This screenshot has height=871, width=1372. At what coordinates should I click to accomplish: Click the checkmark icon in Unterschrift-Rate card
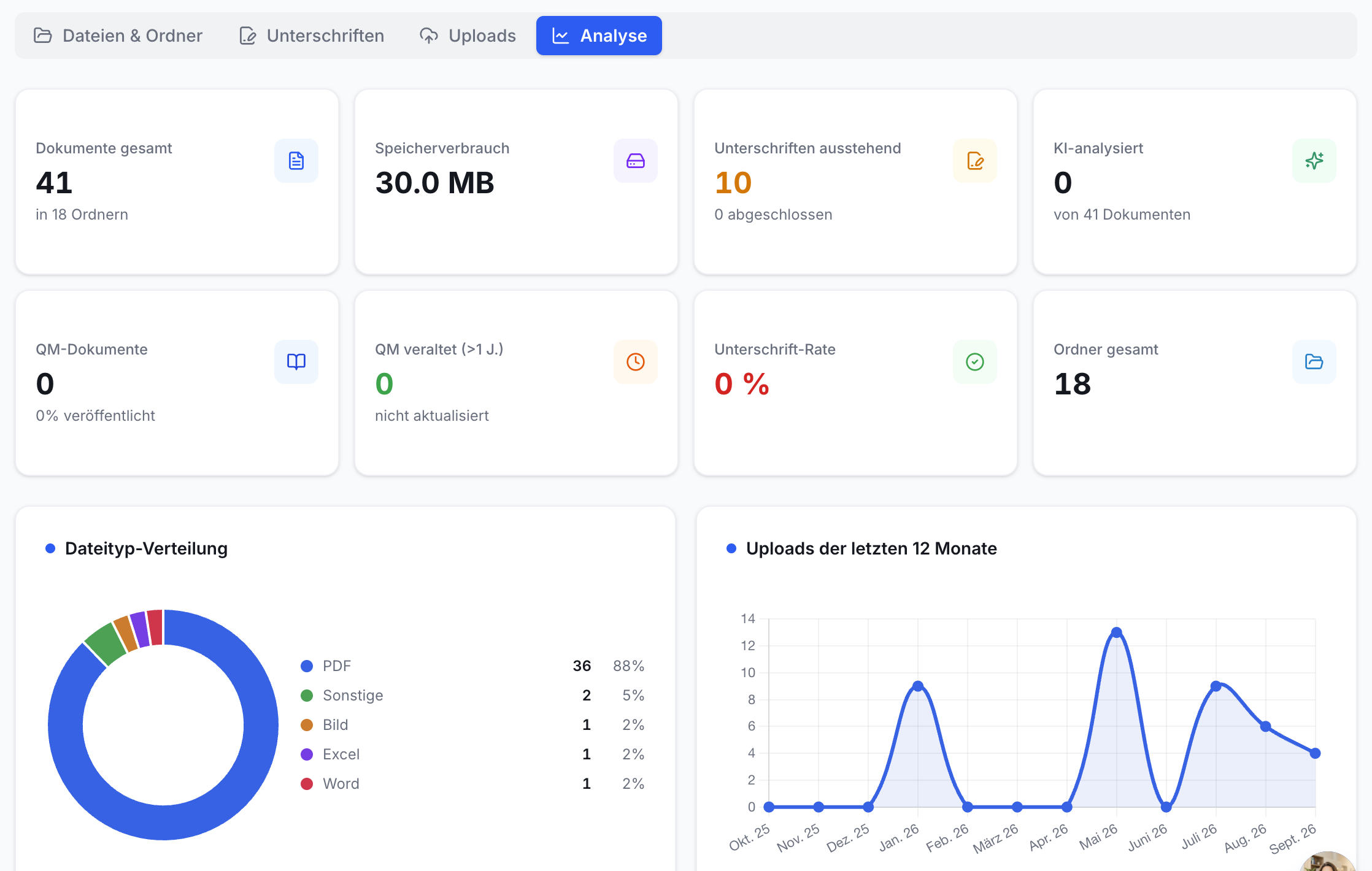pos(975,362)
